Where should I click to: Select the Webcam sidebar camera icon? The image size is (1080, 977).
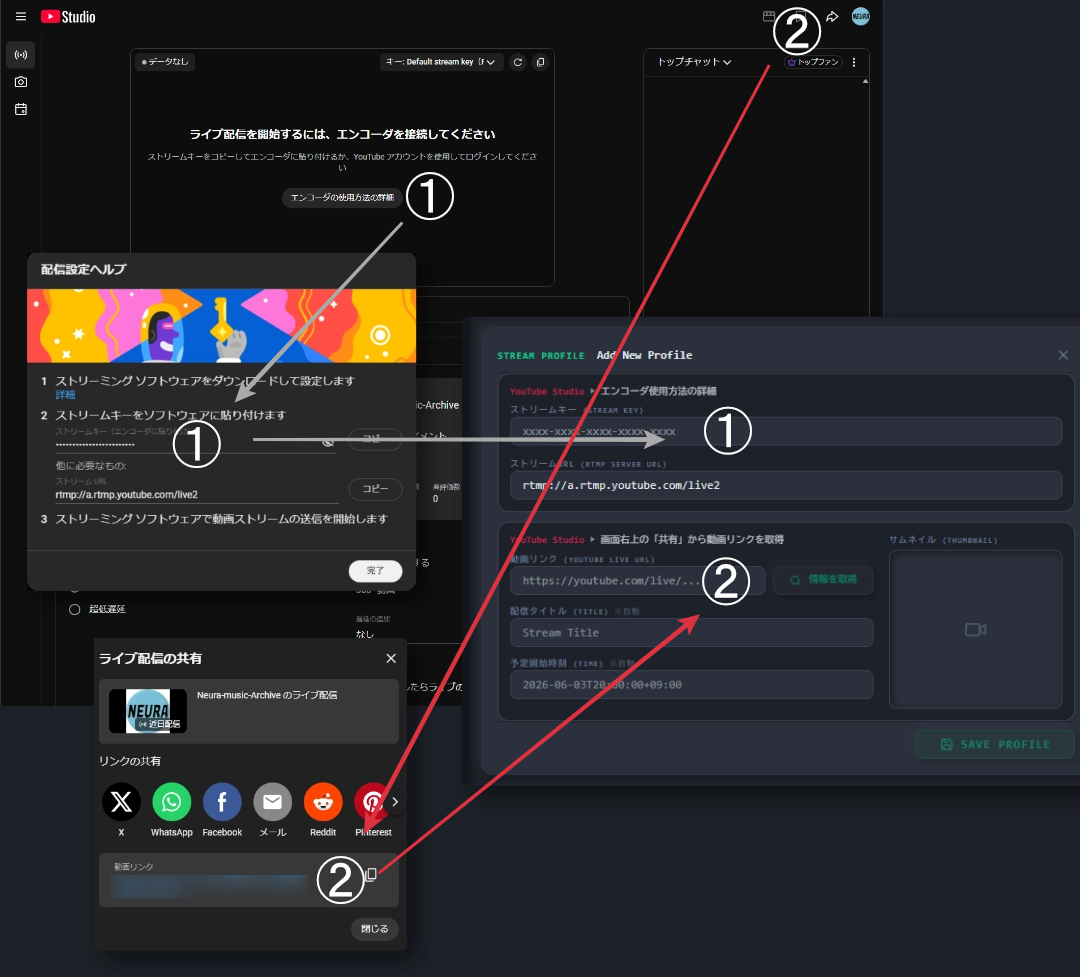21,82
